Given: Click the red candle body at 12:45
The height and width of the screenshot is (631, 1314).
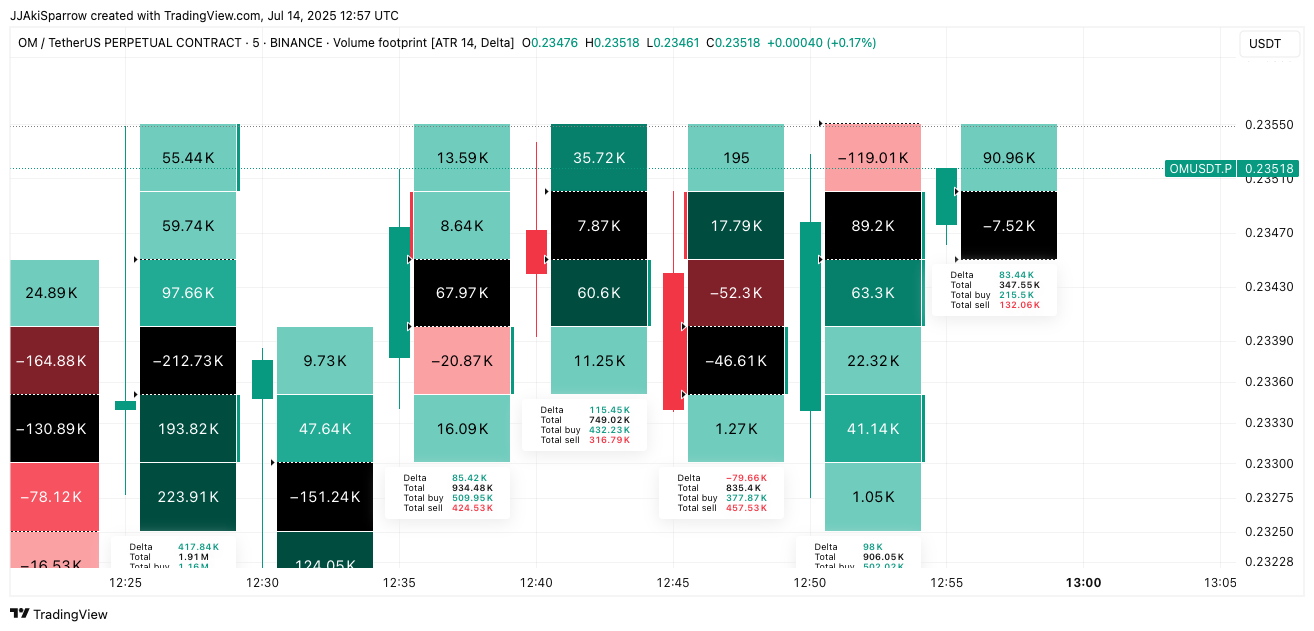Looking at the screenshot, I should 674,341.
